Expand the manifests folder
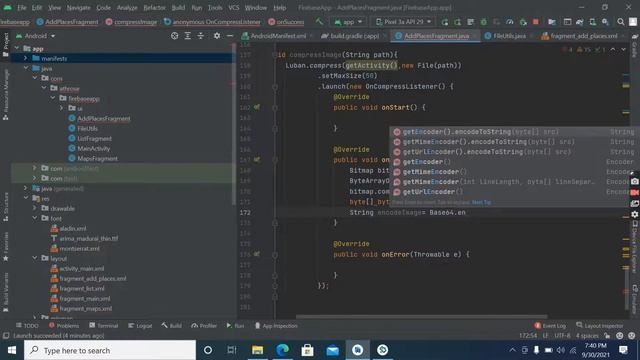Viewport: 640px width, 360px height. point(26,58)
